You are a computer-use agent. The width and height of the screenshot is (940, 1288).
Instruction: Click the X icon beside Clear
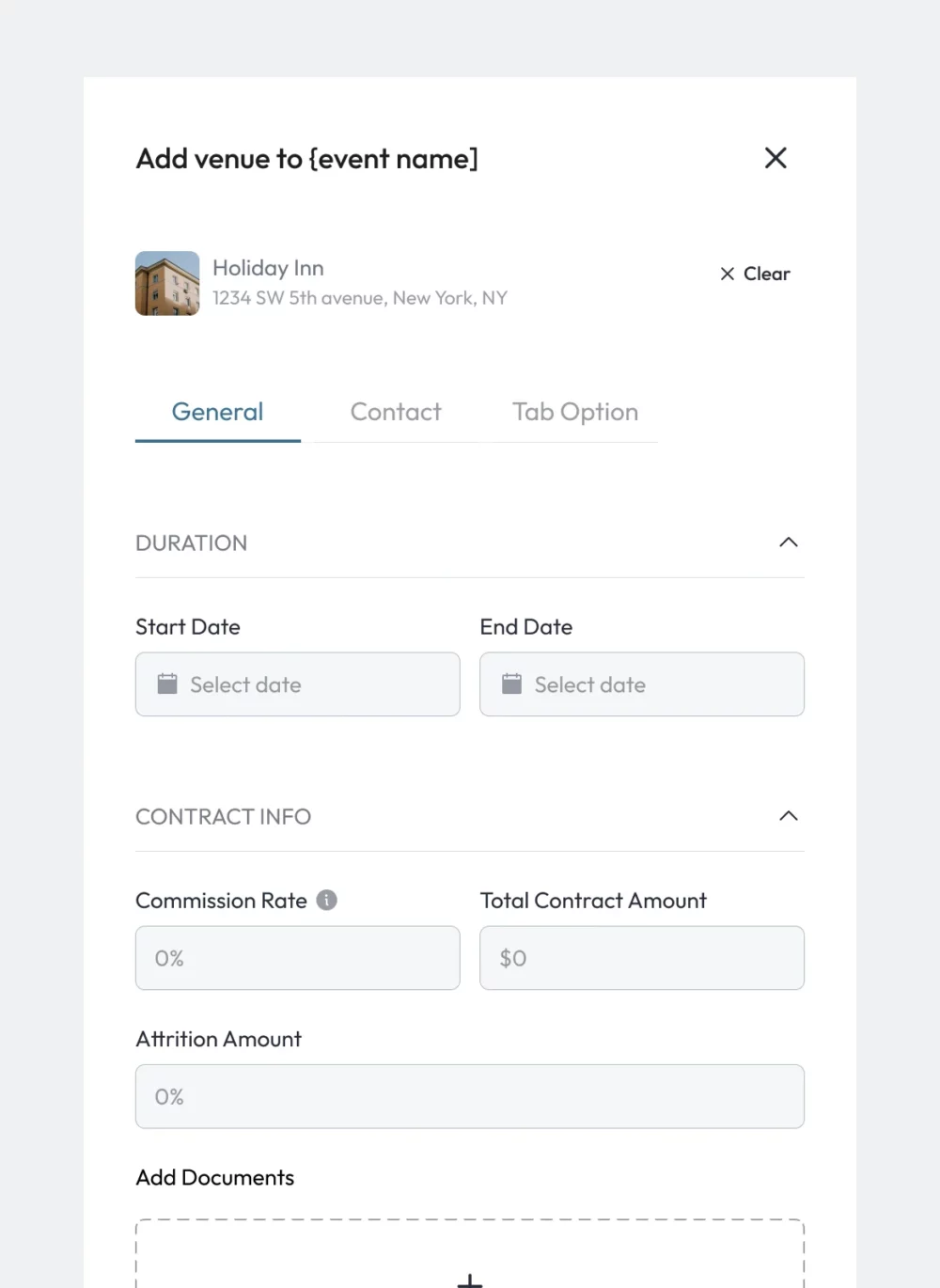(727, 274)
